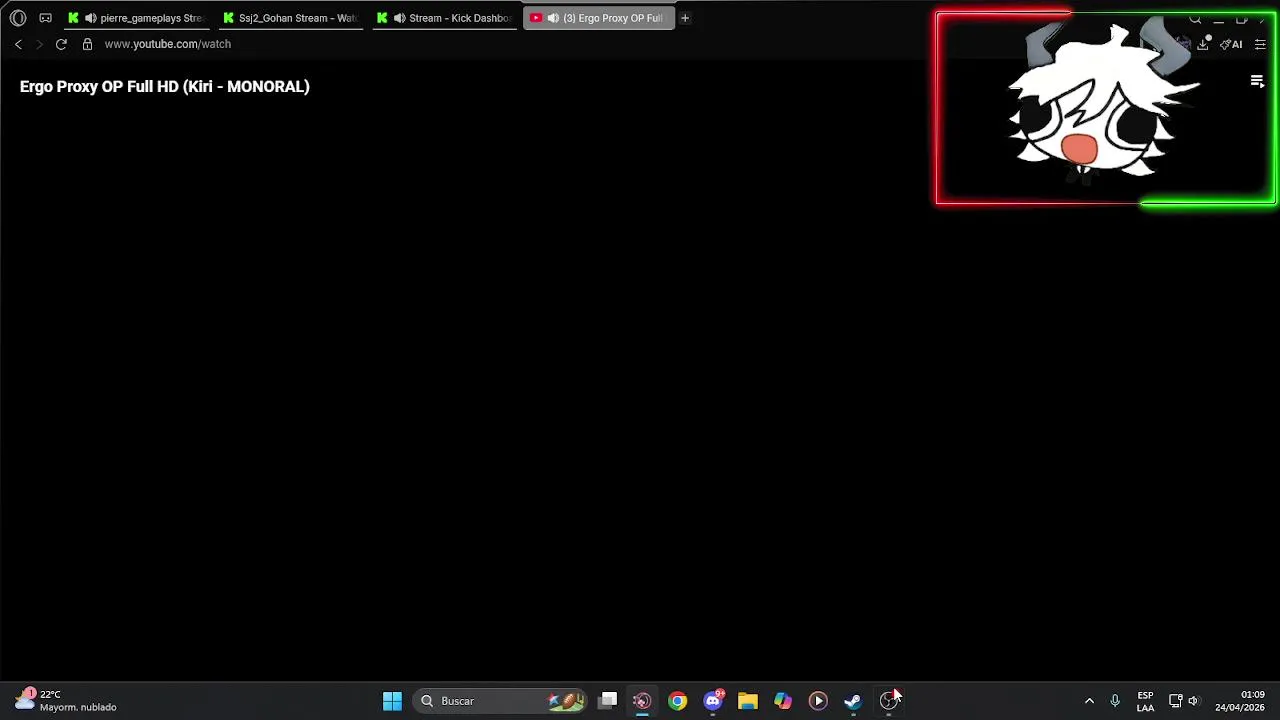Image resolution: width=1280 pixels, height=720 pixels.
Task: Open the volume speaker tray icon
Action: [1193, 701]
